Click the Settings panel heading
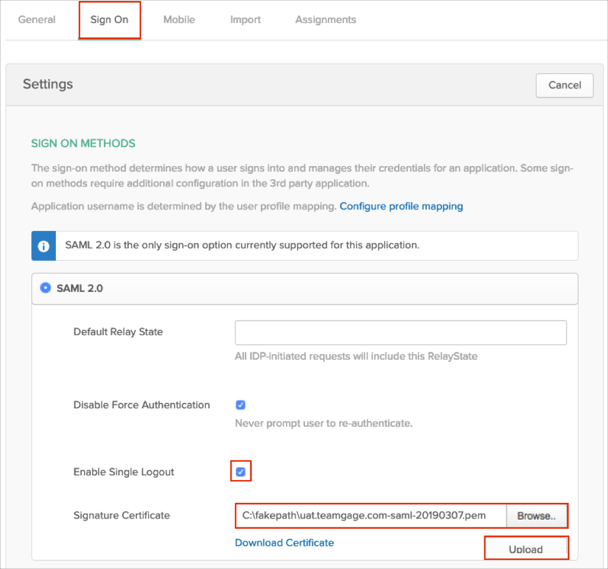The image size is (608, 569). tap(48, 85)
